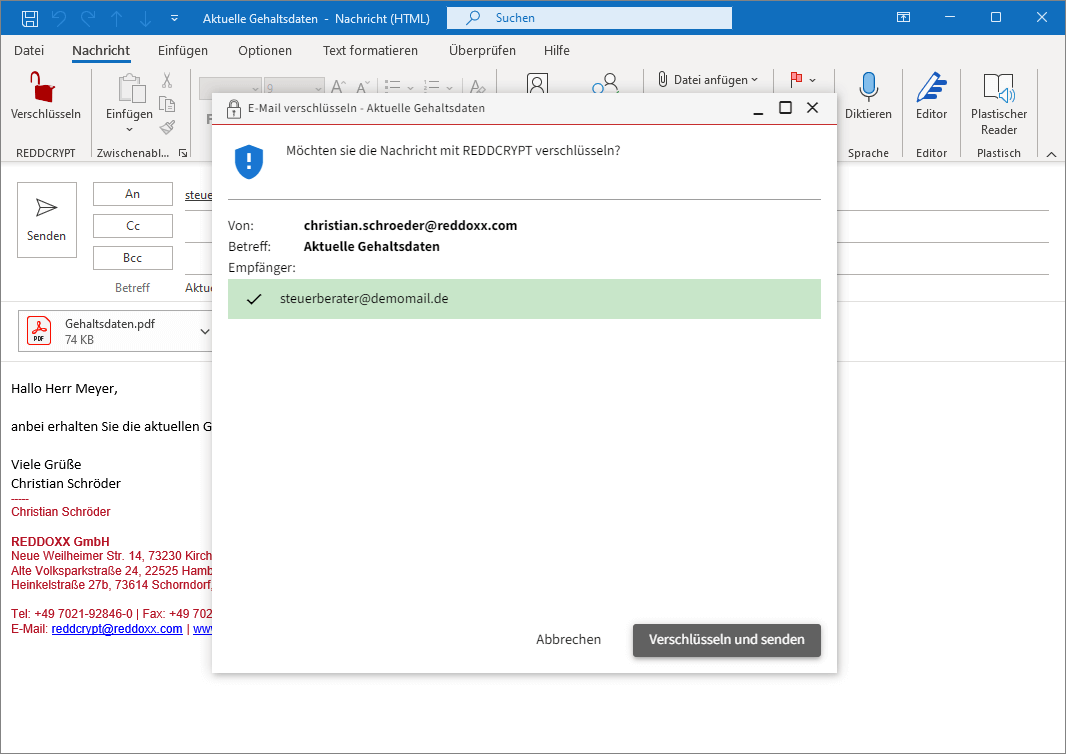The height and width of the screenshot is (754, 1066).
Task: Switch to the Überprüfen tab
Action: 482,50
